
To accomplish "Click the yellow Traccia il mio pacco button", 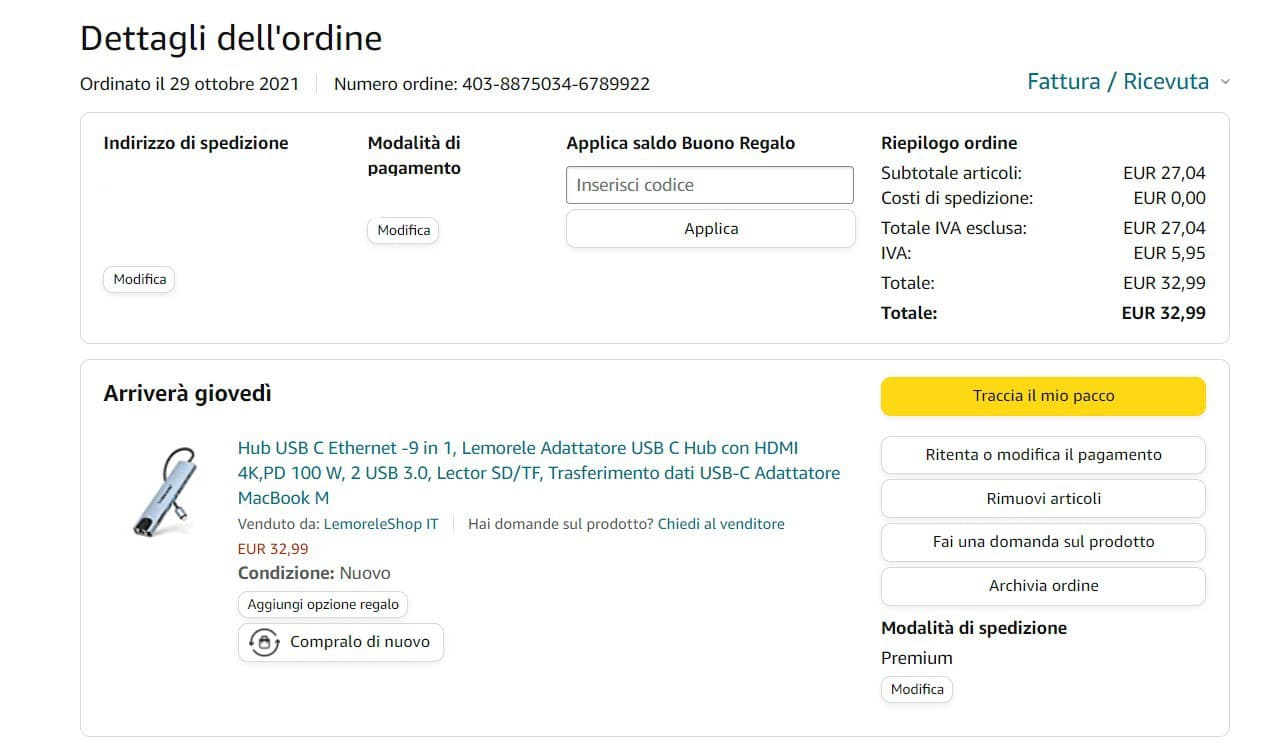I will pos(1043,396).
